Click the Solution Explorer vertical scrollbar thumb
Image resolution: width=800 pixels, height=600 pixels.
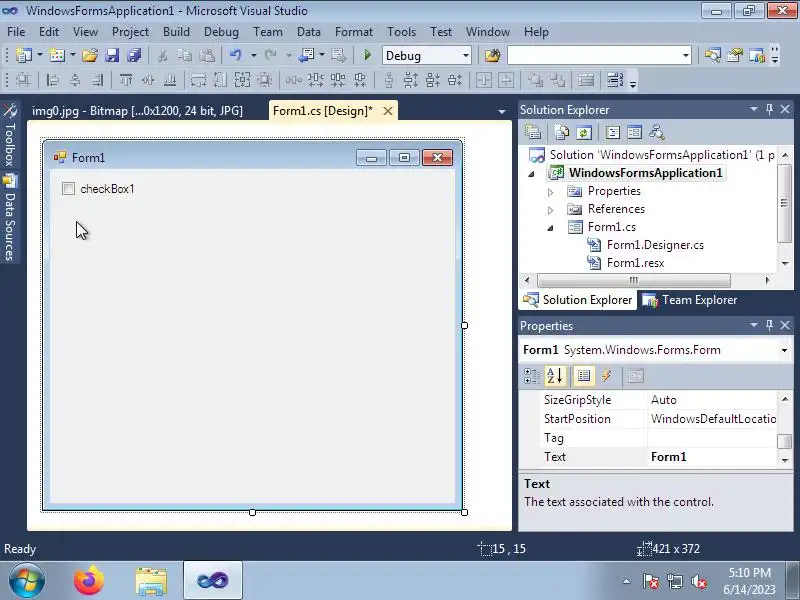click(x=784, y=203)
